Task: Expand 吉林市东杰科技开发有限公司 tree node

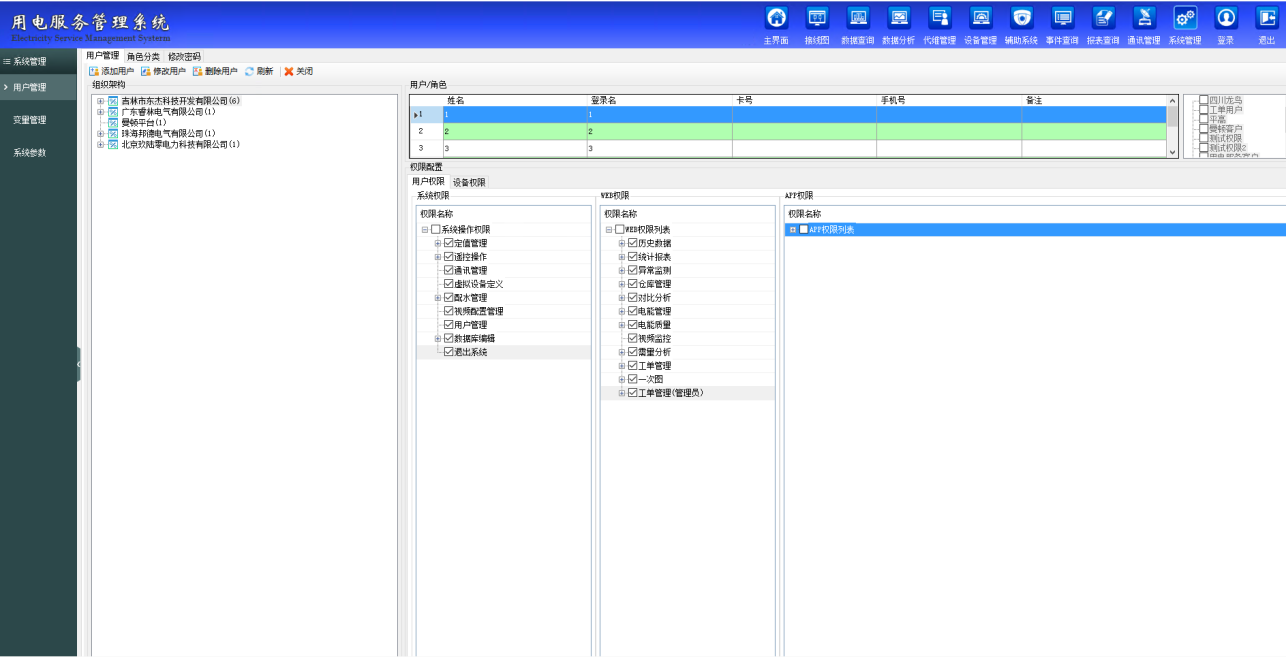Action: (x=100, y=101)
